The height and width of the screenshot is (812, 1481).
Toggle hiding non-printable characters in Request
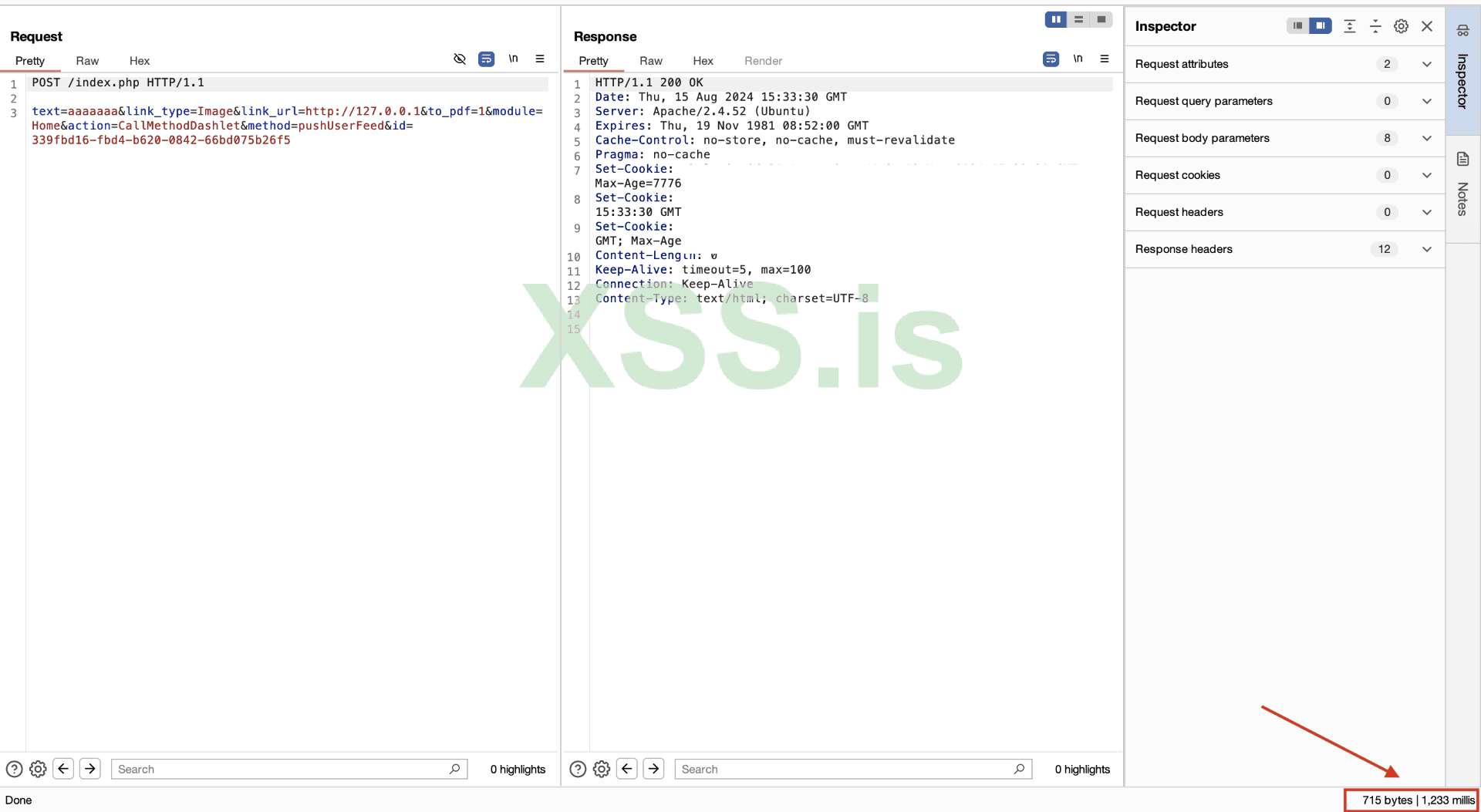click(460, 59)
